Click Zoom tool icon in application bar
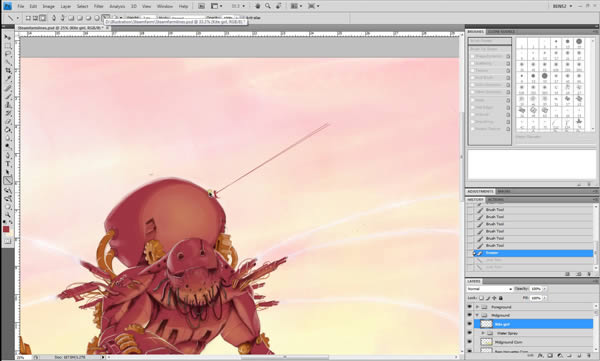The height and width of the screenshot is (361, 600). (x=268, y=6)
